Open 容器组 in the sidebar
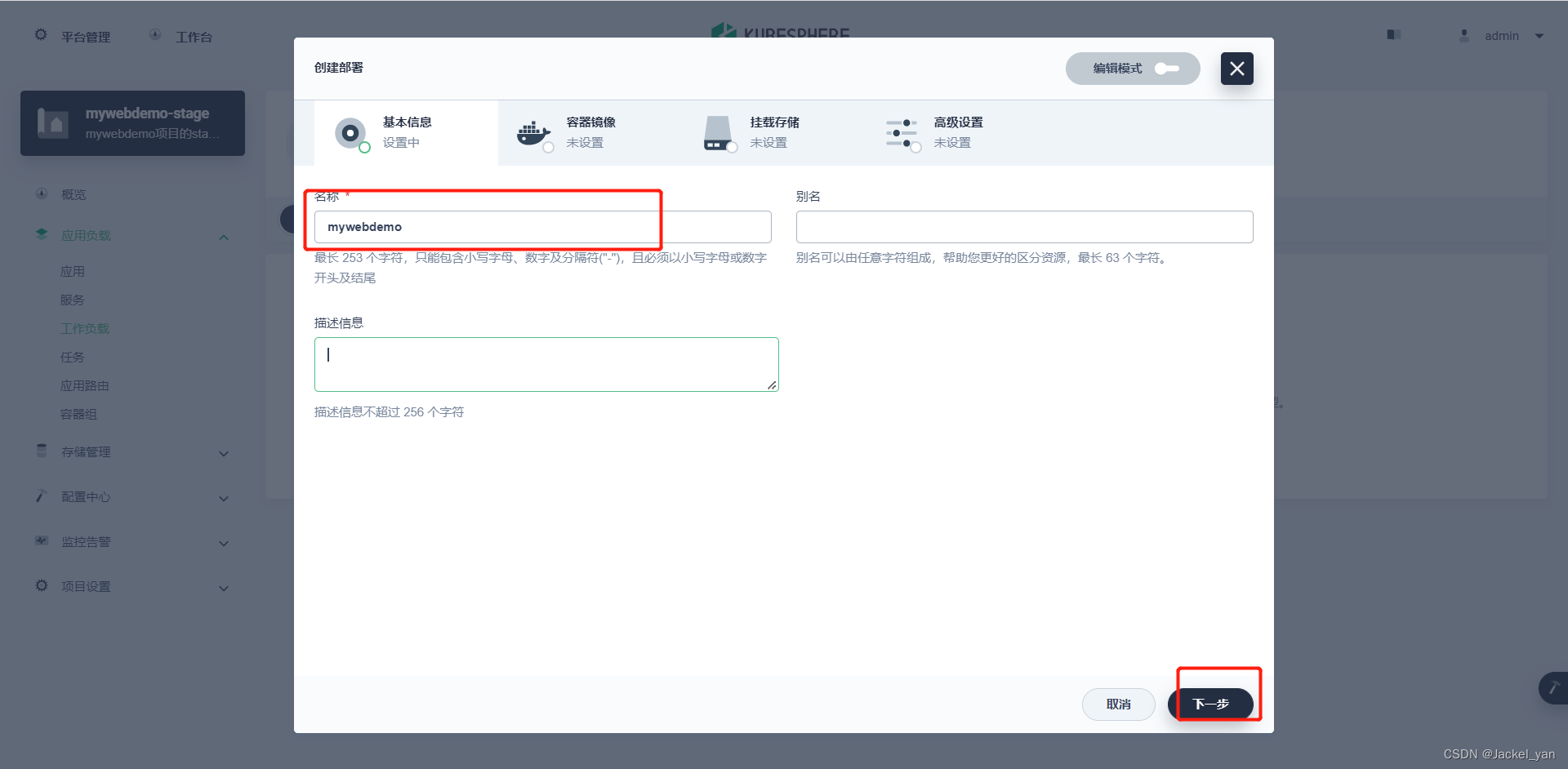The height and width of the screenshot is (769, 1568). click(79, 415)
